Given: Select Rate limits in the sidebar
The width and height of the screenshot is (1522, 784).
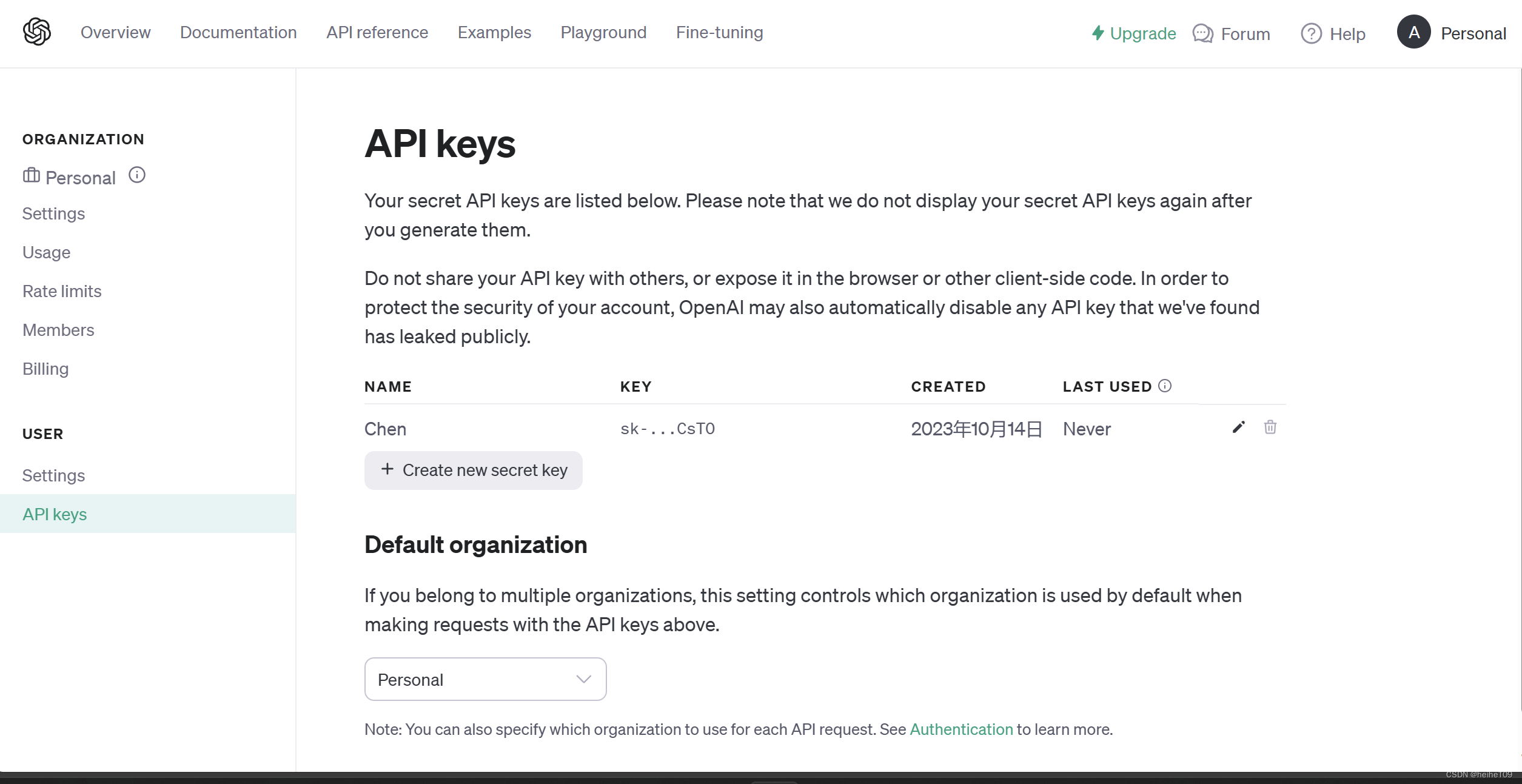Looking at the screenshot, I should [62, 291].
